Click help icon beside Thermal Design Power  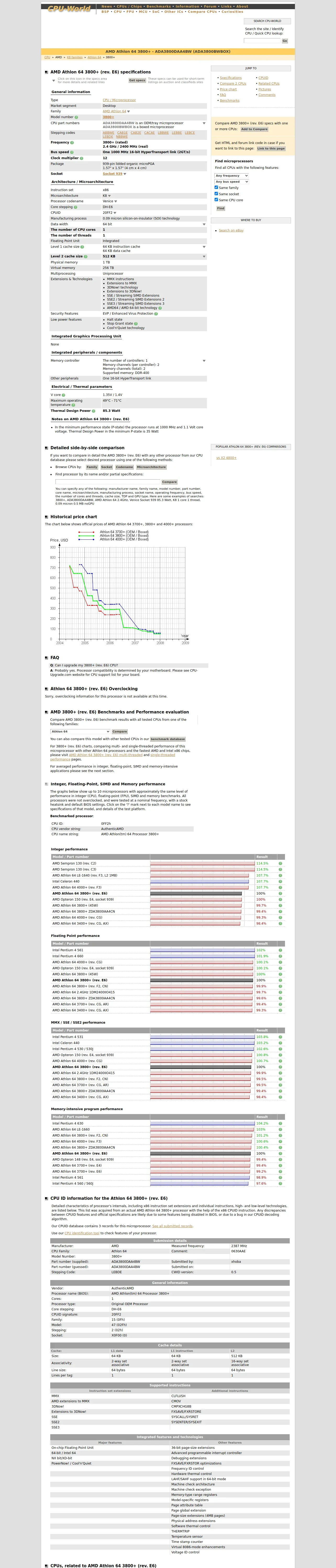click(93, 411)
